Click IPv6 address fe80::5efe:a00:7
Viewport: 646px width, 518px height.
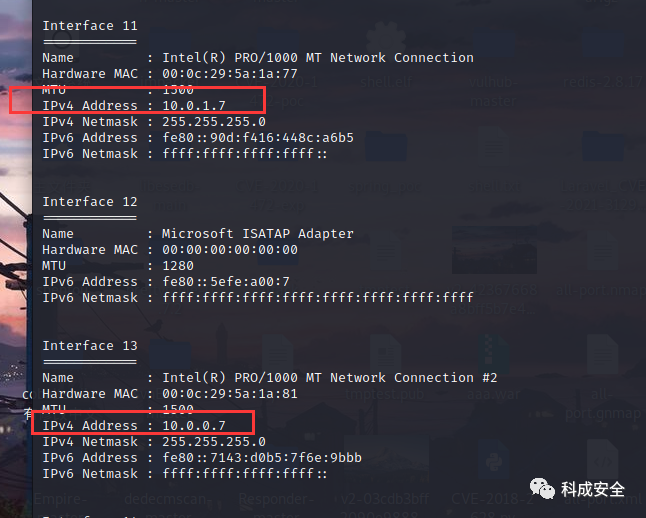click(x=226, y=281)
